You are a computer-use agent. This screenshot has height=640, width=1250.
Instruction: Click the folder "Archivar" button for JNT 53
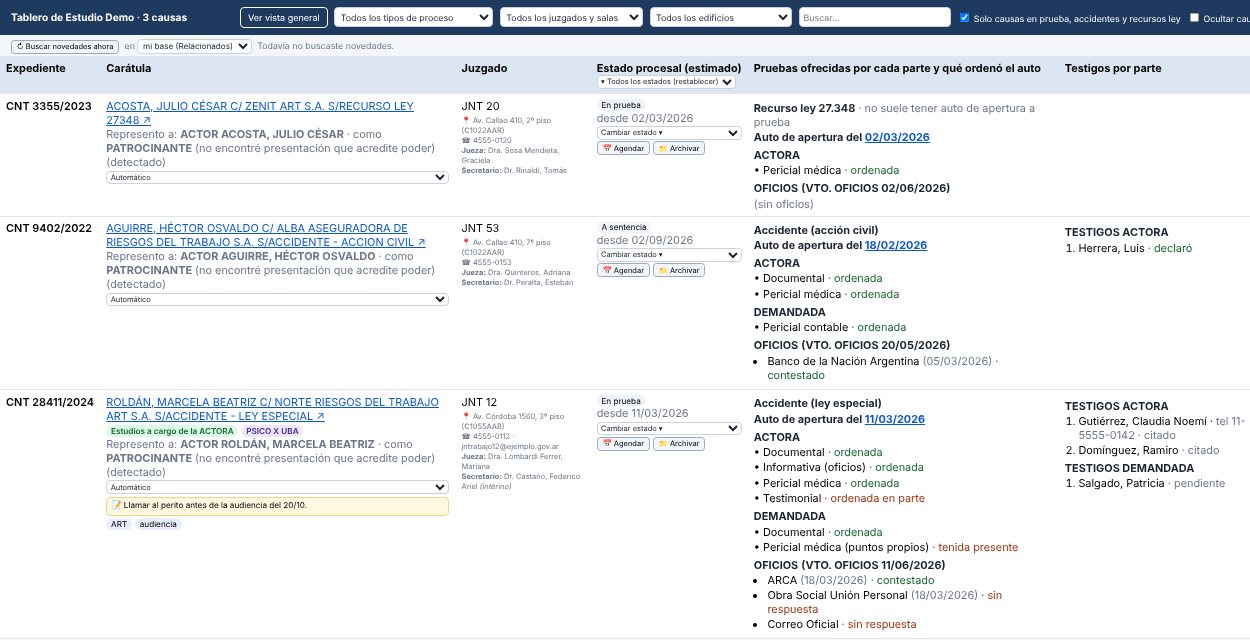pyautogui.click(x=678, y=270)
